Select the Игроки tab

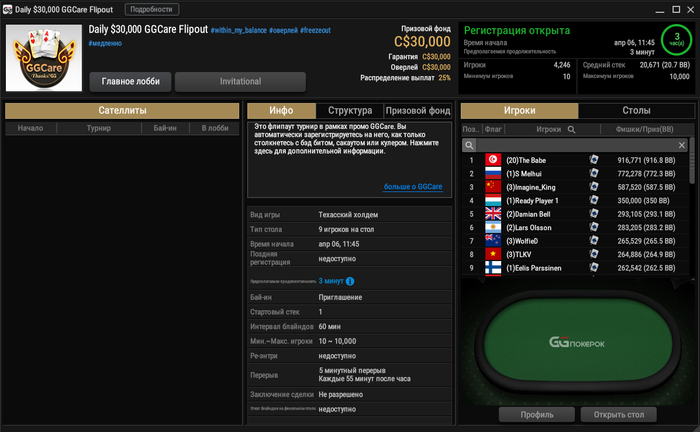coord(519,110)
